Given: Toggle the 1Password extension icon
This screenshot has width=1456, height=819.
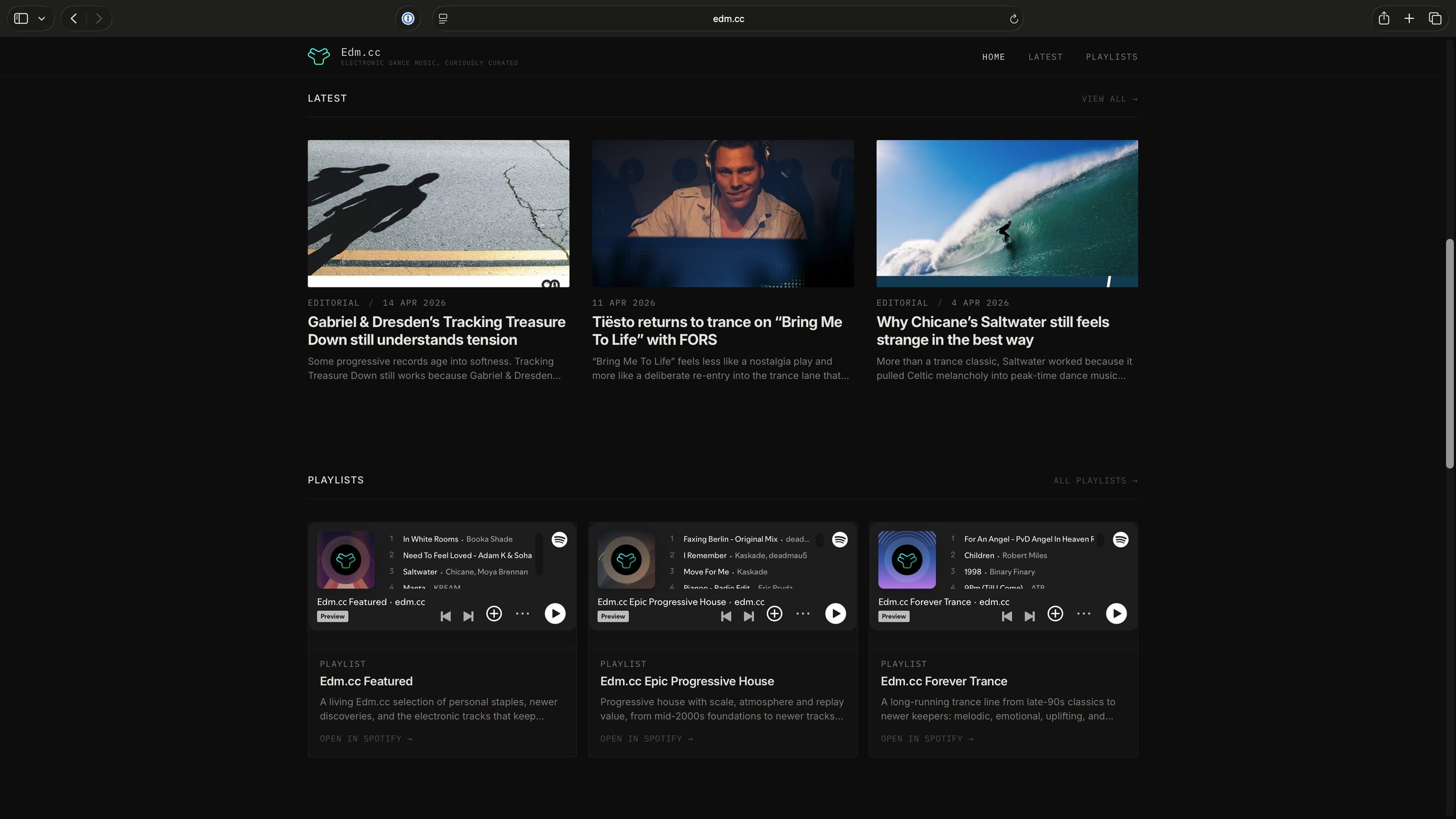Looking at the screenshot, I should coord(408,19).
